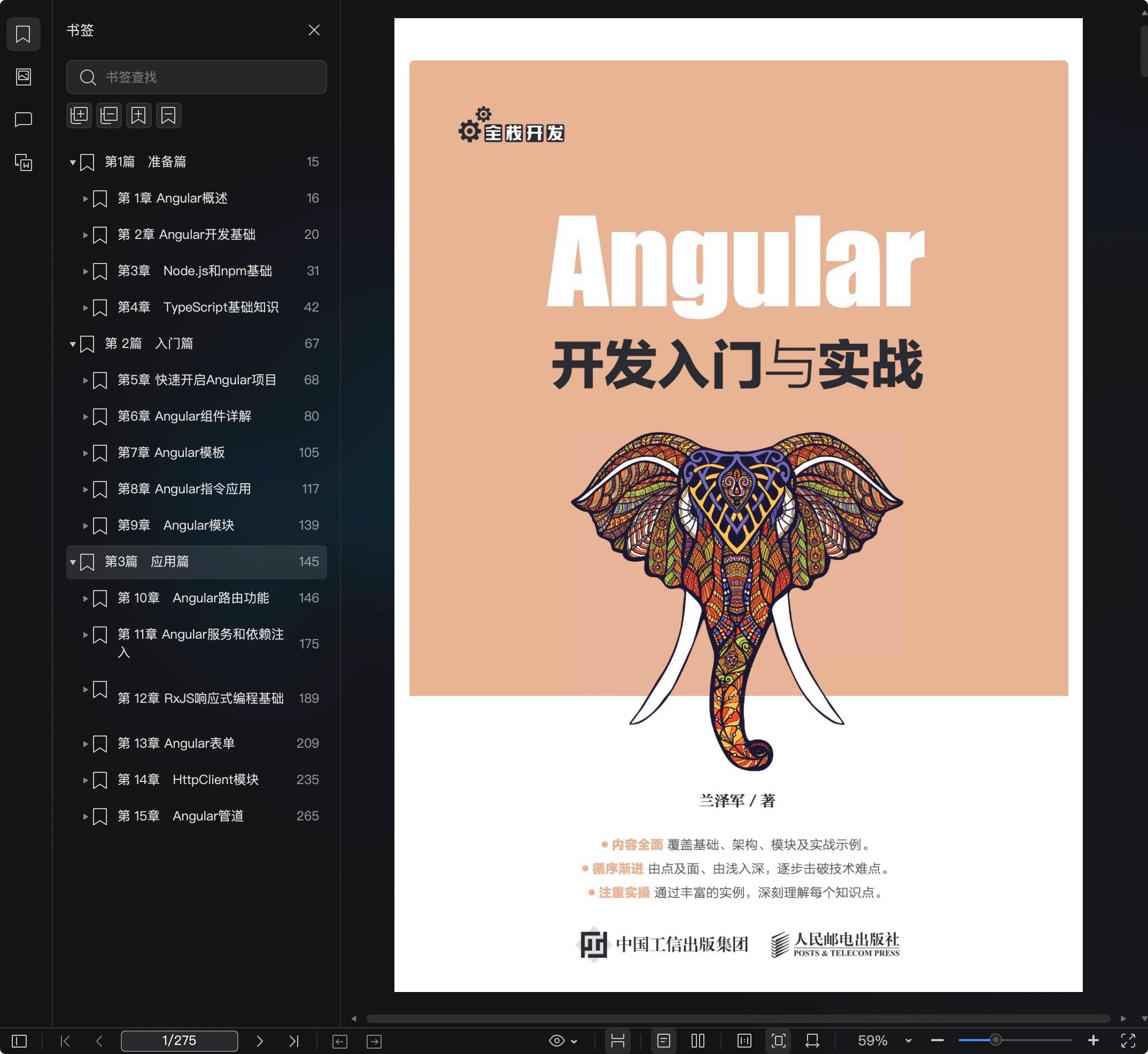Zoom in with the plus button

1093,1041
